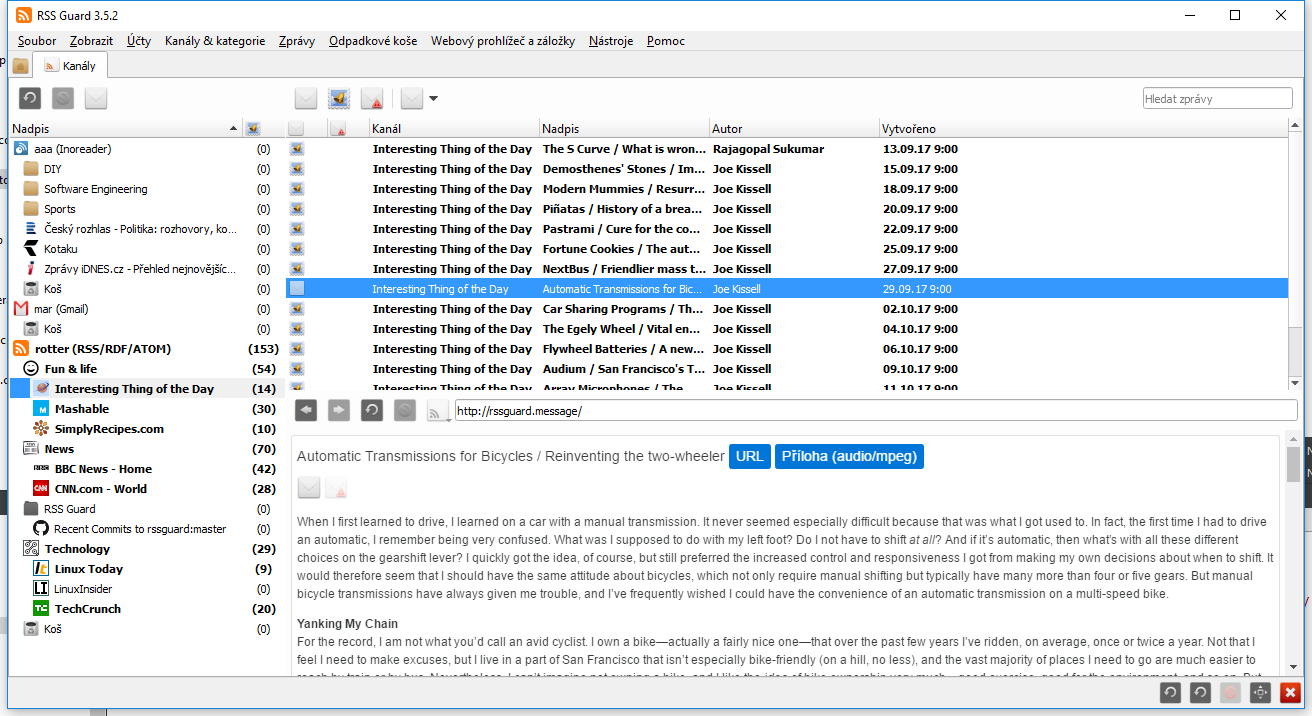Go back in the embedded web browser
Image resolution: width=1312 pixels, height=716 pixels.
[307, 410]
